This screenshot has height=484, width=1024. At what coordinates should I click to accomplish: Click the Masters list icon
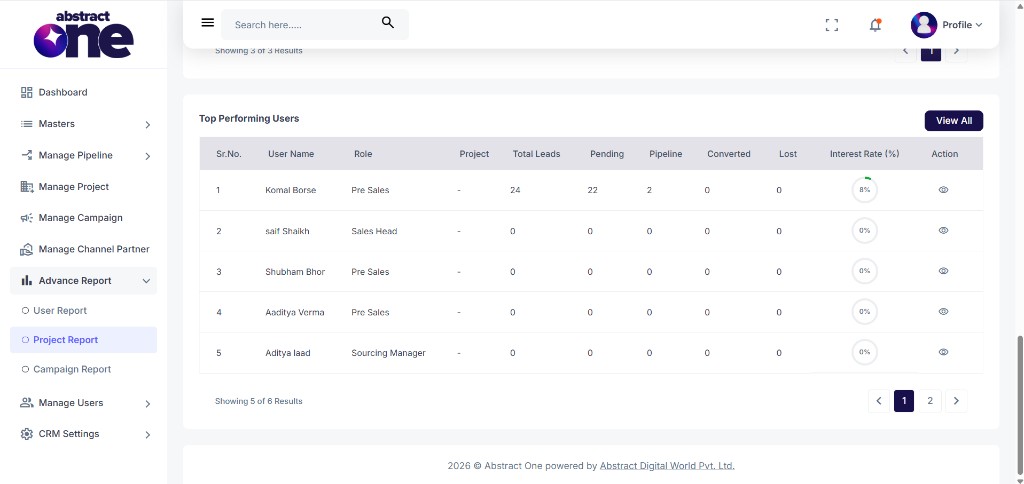pyautogui.click(x=27, y=124)
